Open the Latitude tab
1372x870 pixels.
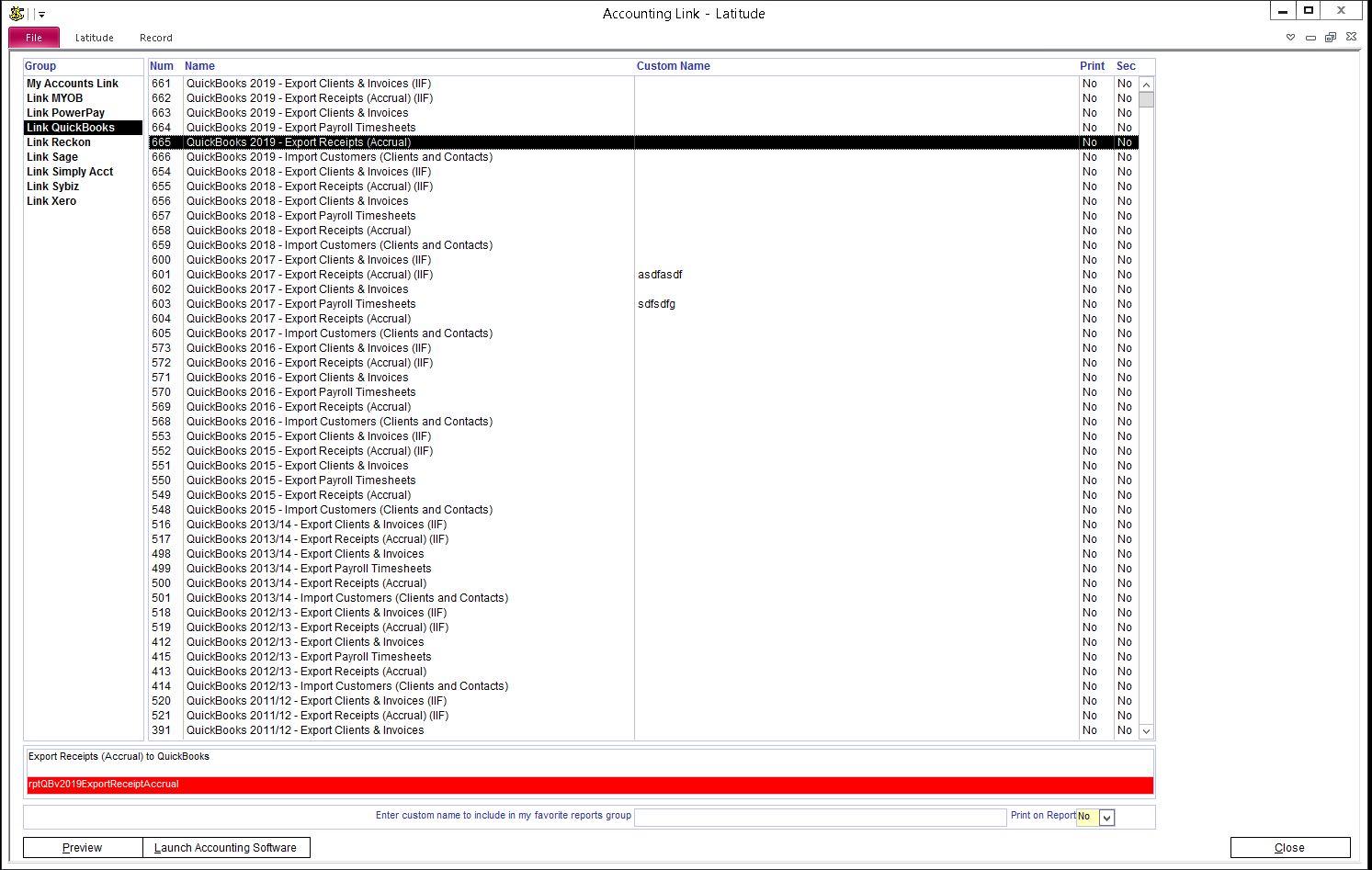click(x=95, y=38)
